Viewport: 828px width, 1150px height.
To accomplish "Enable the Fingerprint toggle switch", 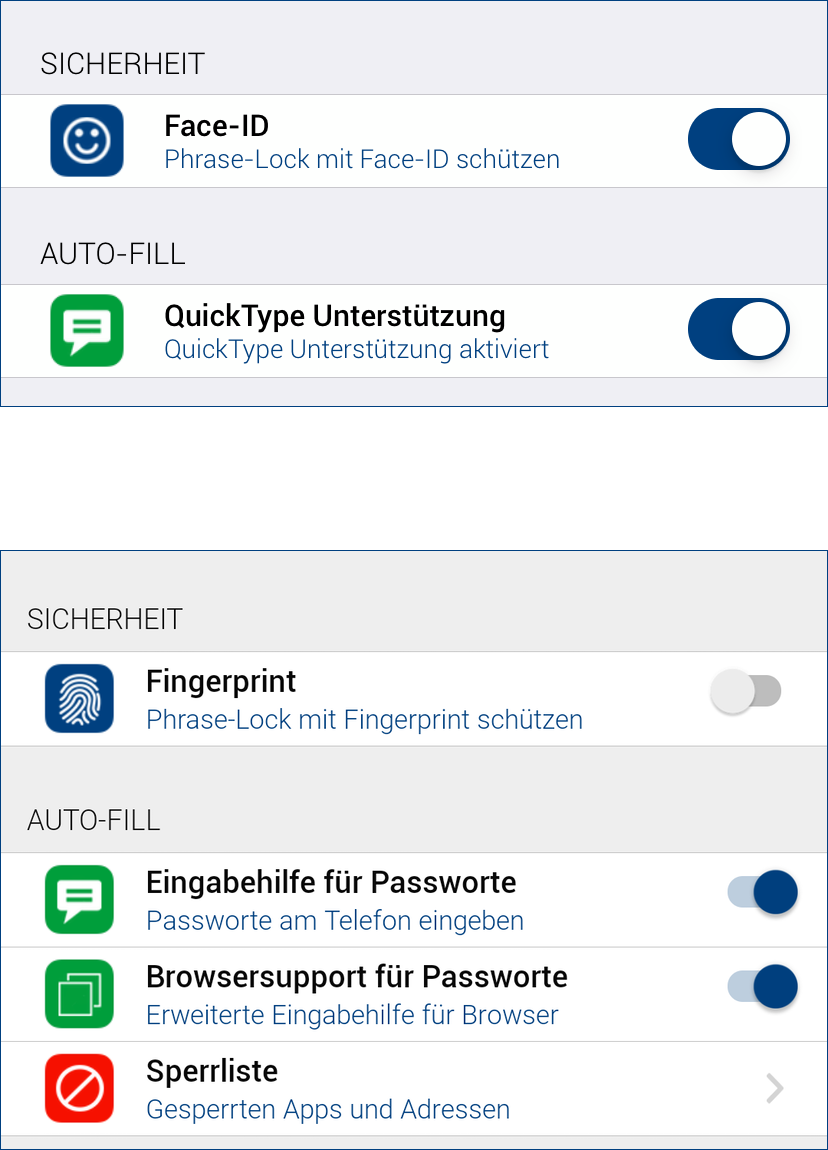I will tap(746, 692).
